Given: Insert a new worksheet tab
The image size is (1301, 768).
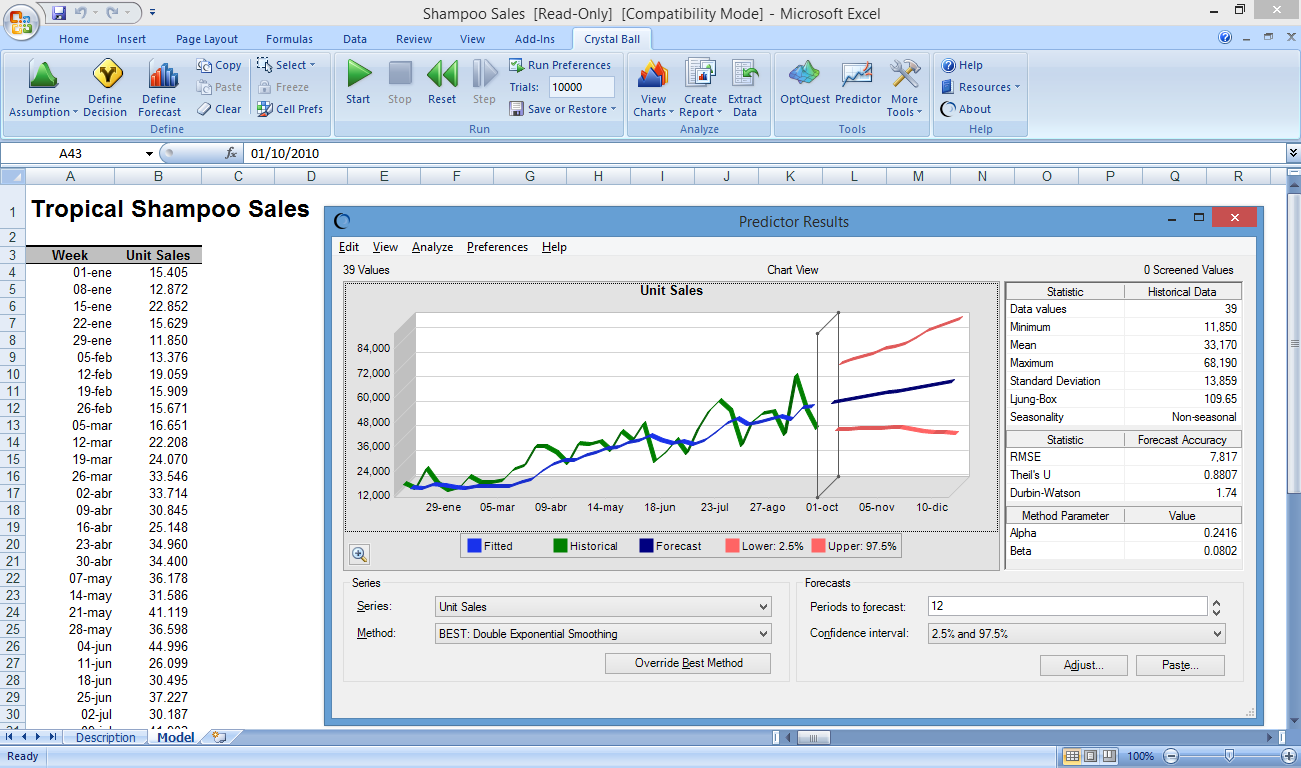Looking at the screenshot, I should click(219, 737).
